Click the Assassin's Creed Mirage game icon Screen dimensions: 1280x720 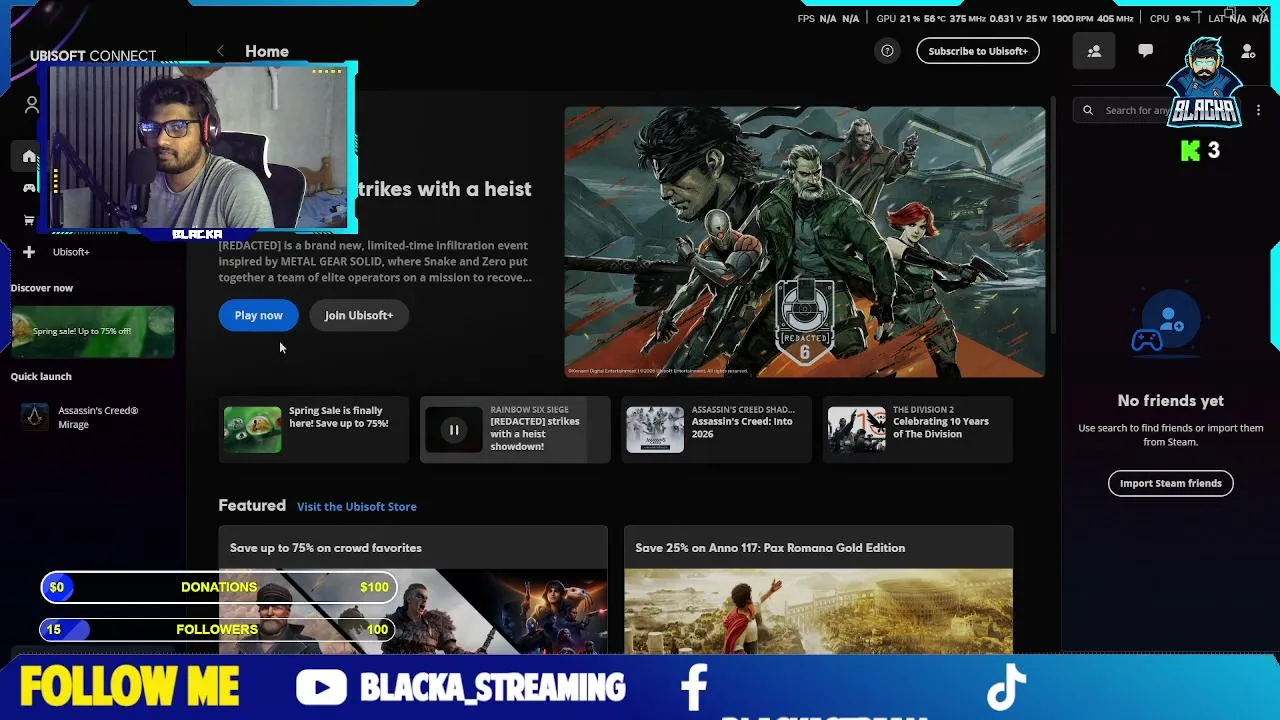point(35,417)
